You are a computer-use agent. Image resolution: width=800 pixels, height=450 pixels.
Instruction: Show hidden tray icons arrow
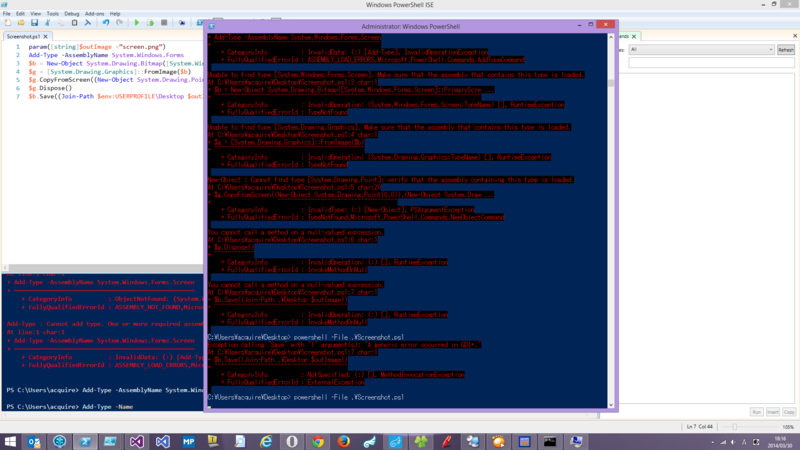[x=713, y=442]
